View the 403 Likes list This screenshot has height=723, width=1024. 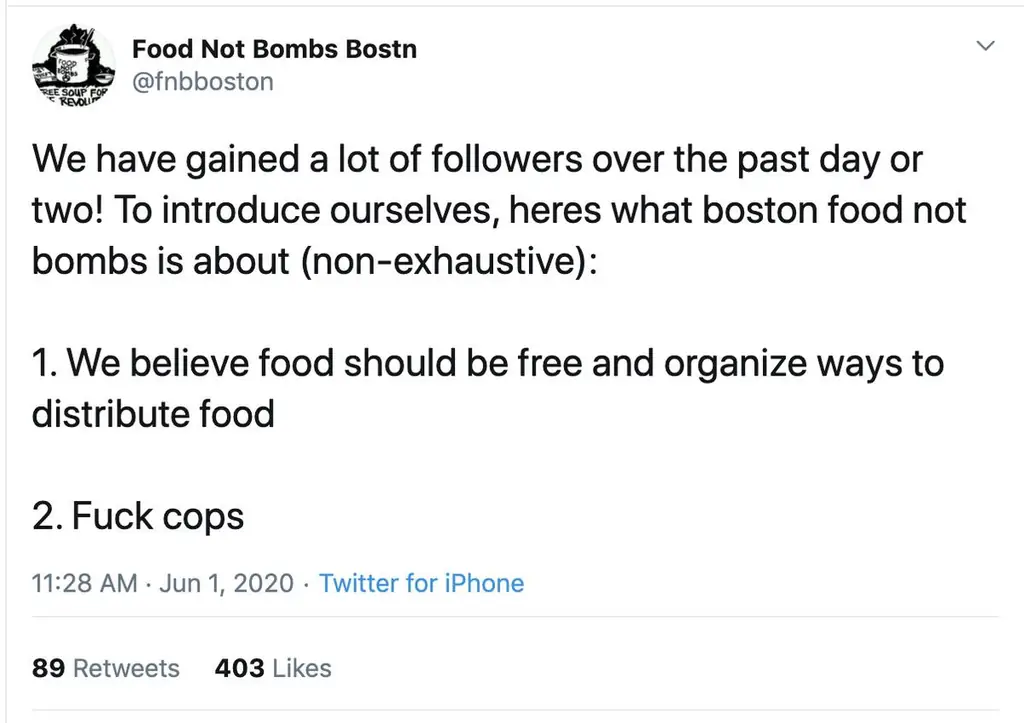point(273,668)
